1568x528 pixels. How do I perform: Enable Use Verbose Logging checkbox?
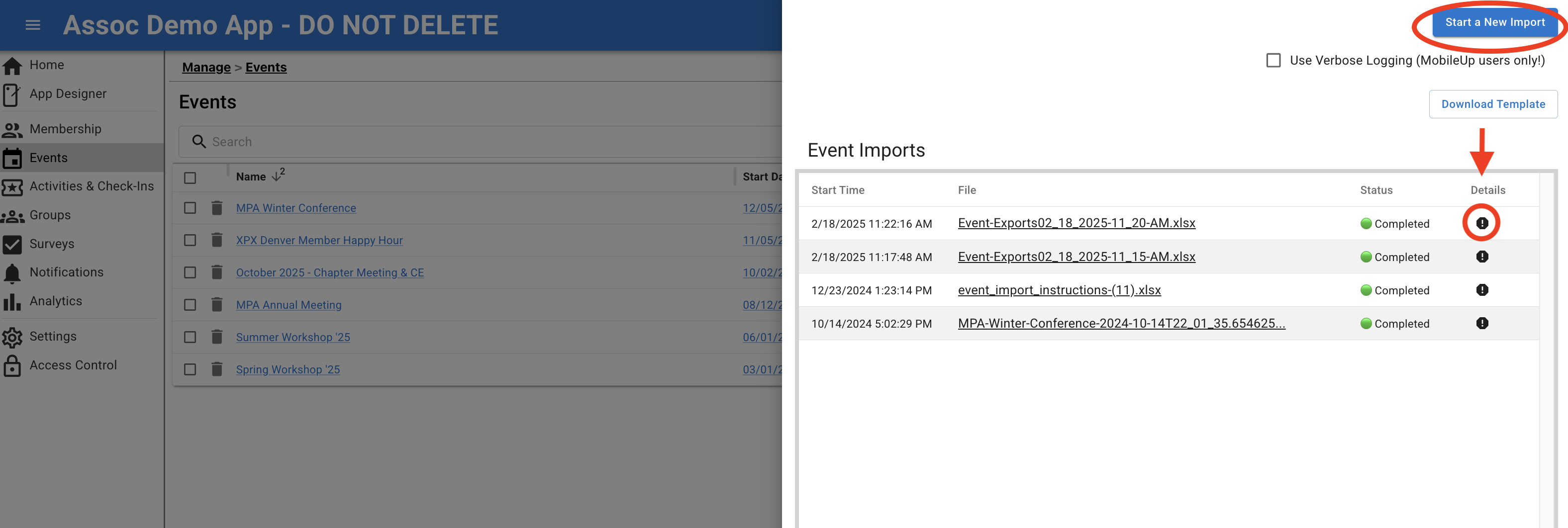click(x=1273, y=60)
